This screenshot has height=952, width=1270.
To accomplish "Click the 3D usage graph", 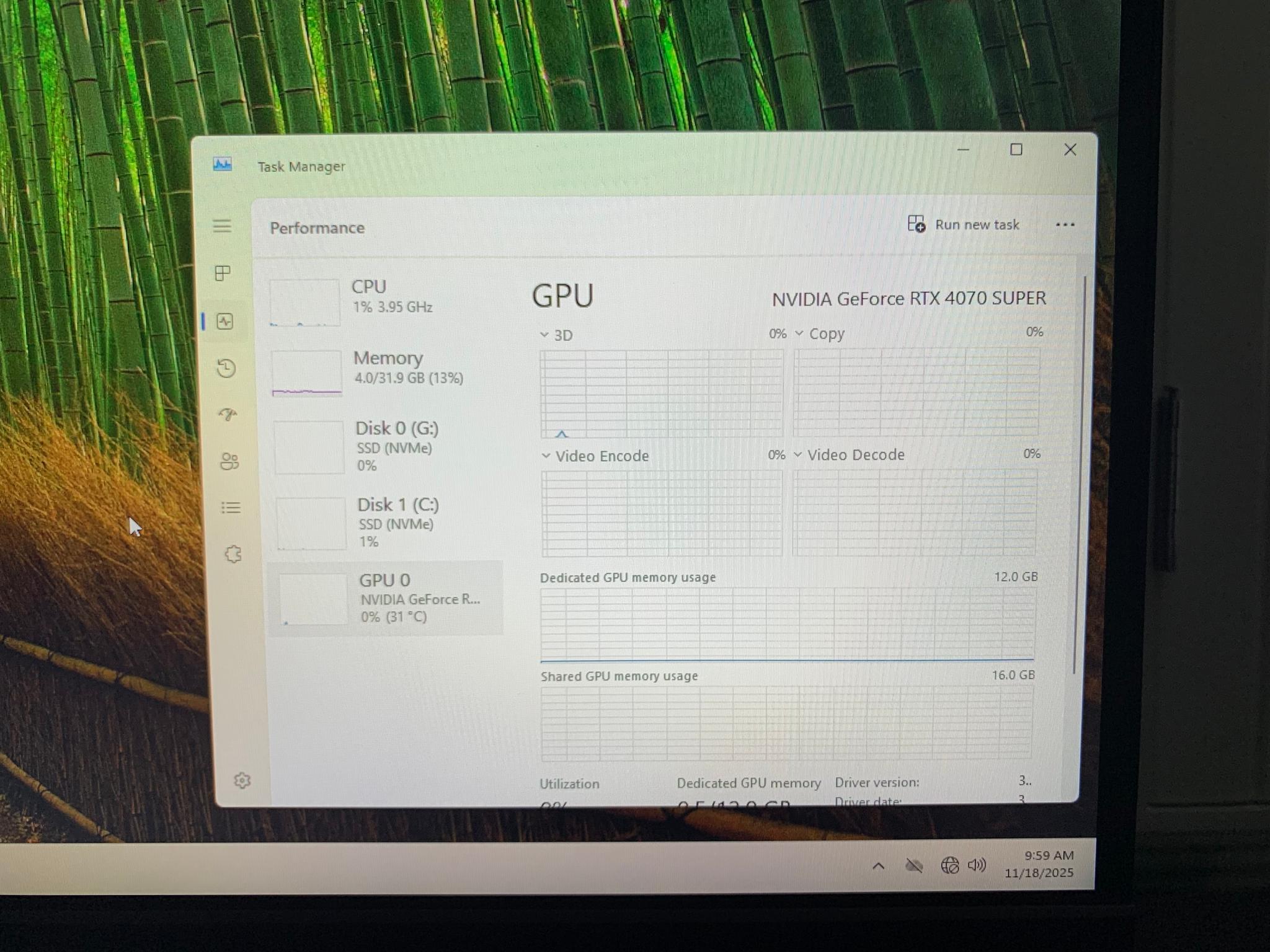I will [662, 394].
